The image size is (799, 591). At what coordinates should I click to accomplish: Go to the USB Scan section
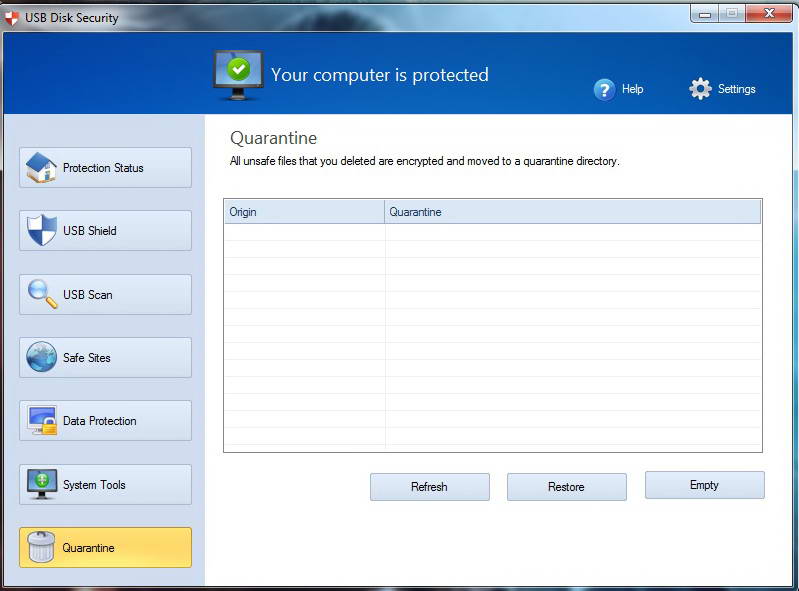105,294
